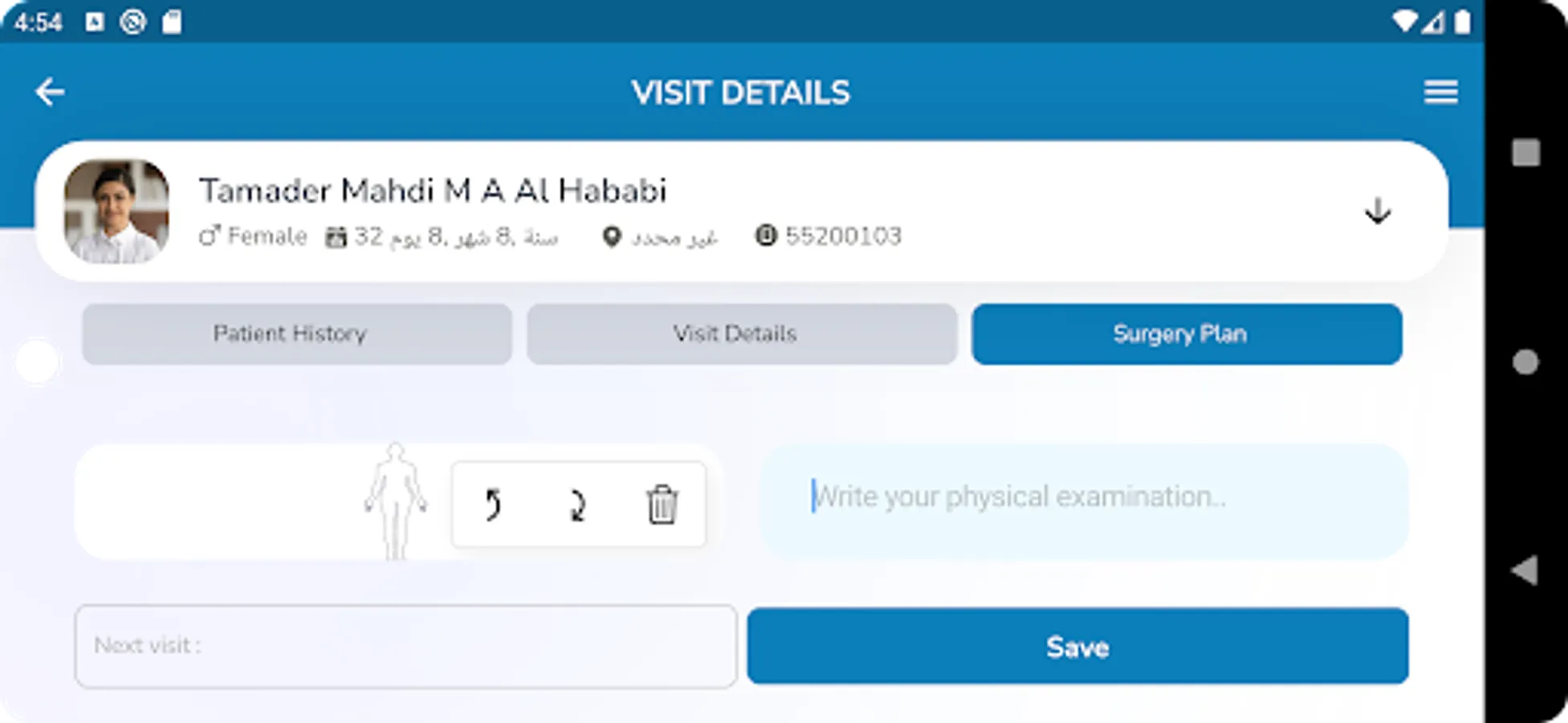Tap the human body outline figure
The height and width of the screenshot is (723, 1568).
point(395,501)
